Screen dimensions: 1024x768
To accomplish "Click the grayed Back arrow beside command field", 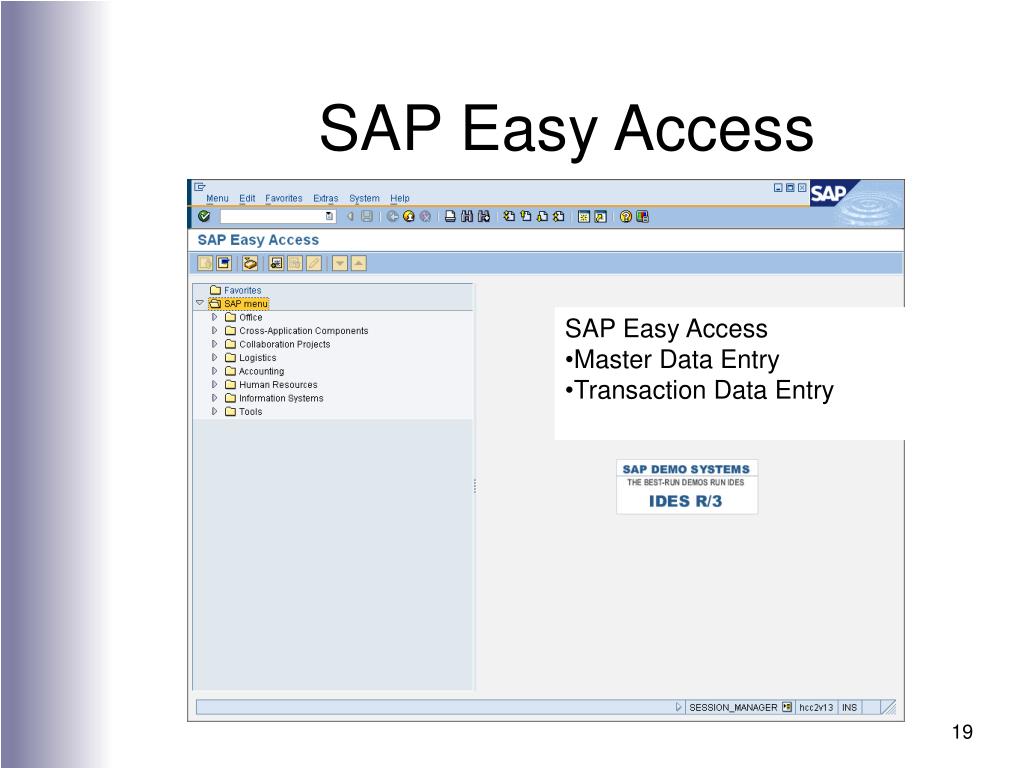I will pos(350,216).
